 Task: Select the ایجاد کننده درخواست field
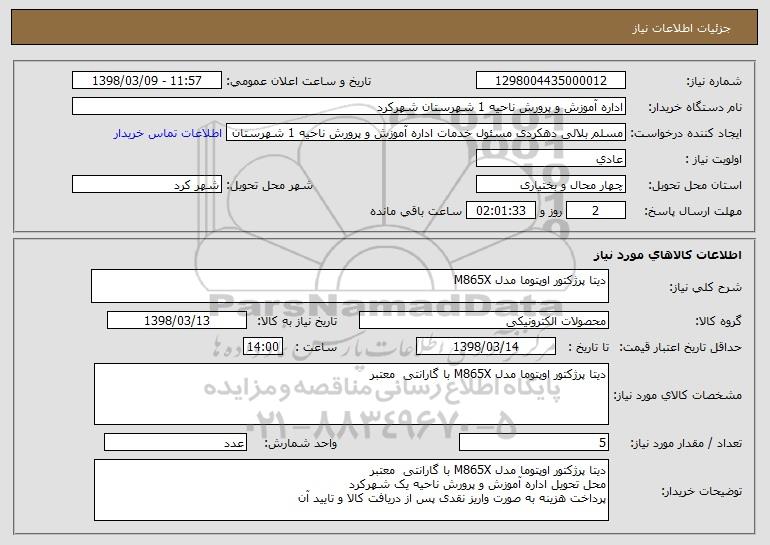426,133
